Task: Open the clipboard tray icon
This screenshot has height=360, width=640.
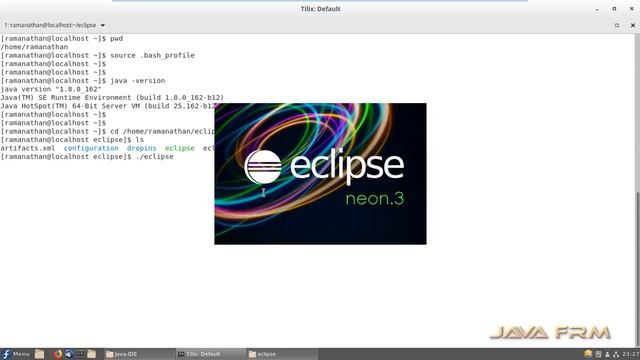Action: click(598, 354)
